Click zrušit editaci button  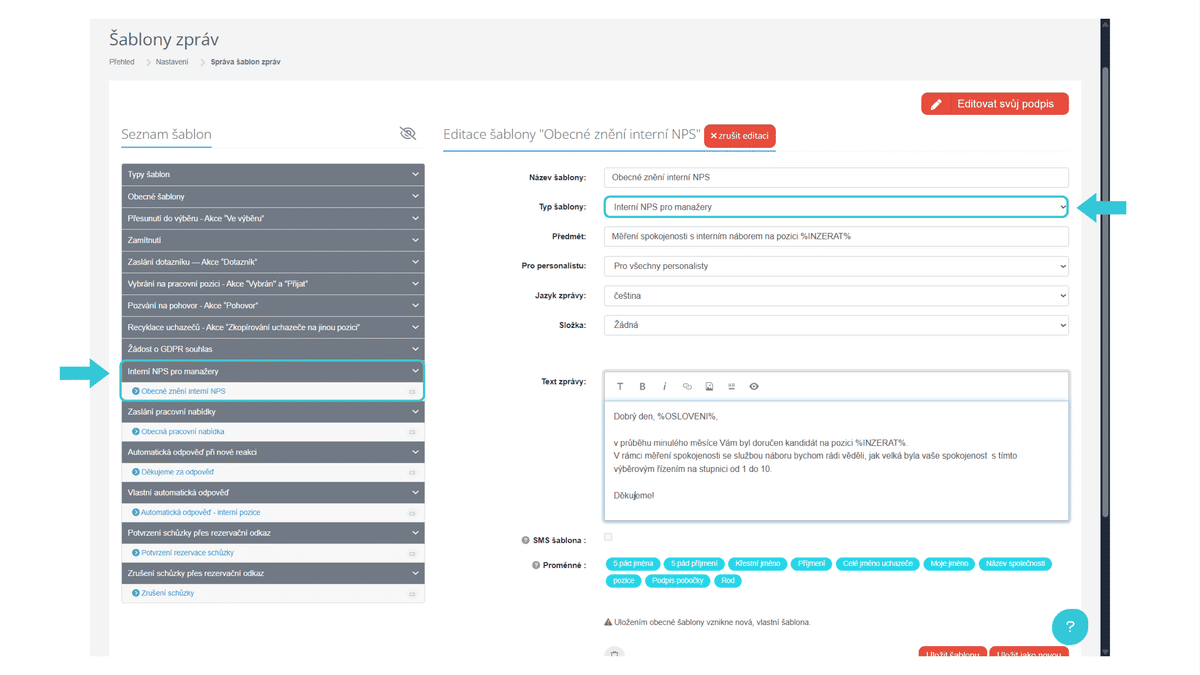click(x=740, y=135)
